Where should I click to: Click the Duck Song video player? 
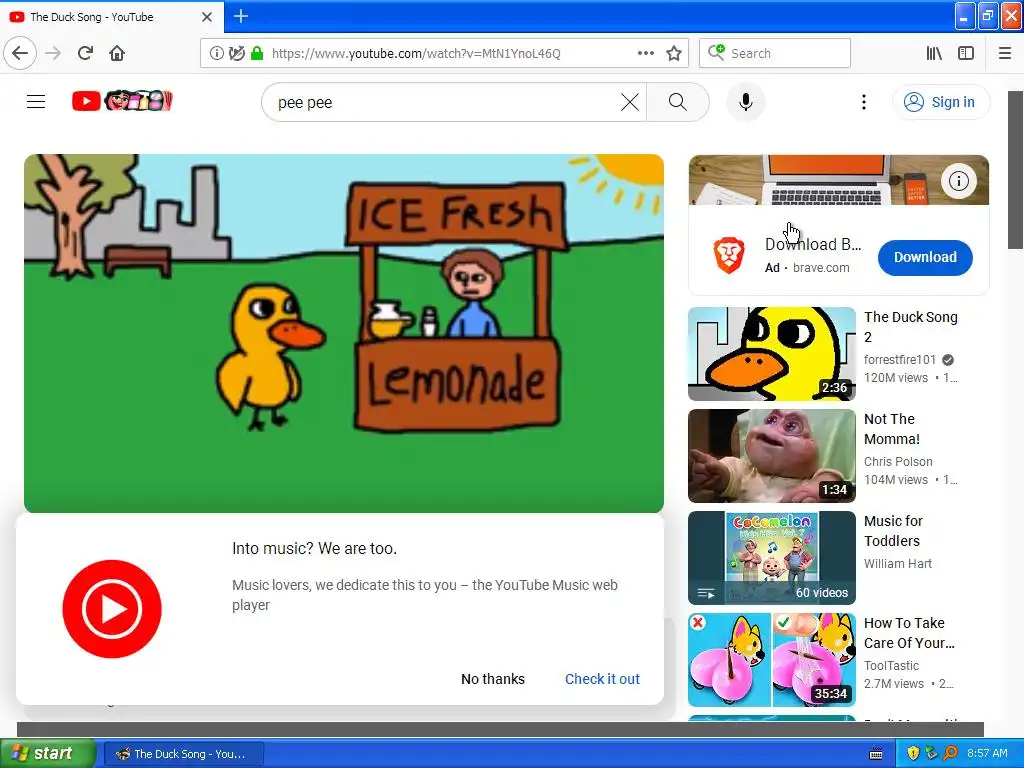[344, 333]
